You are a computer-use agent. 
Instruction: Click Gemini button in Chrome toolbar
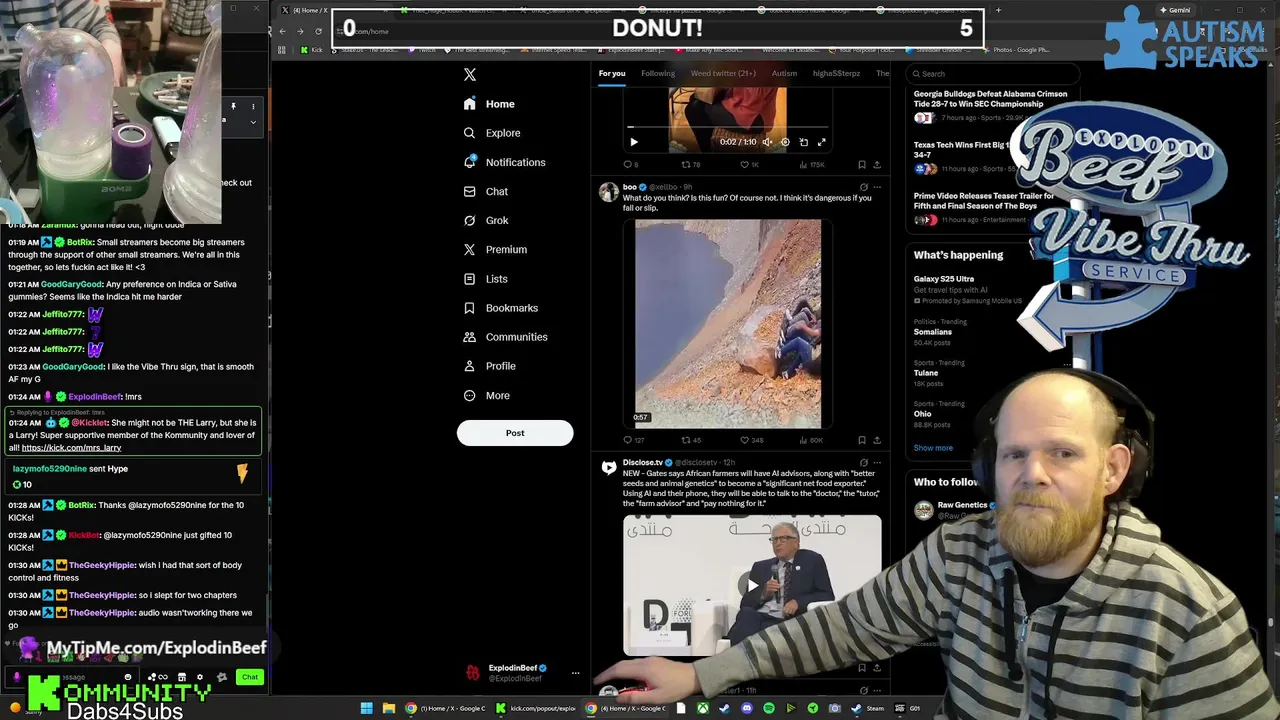(x=1175, y=10)
